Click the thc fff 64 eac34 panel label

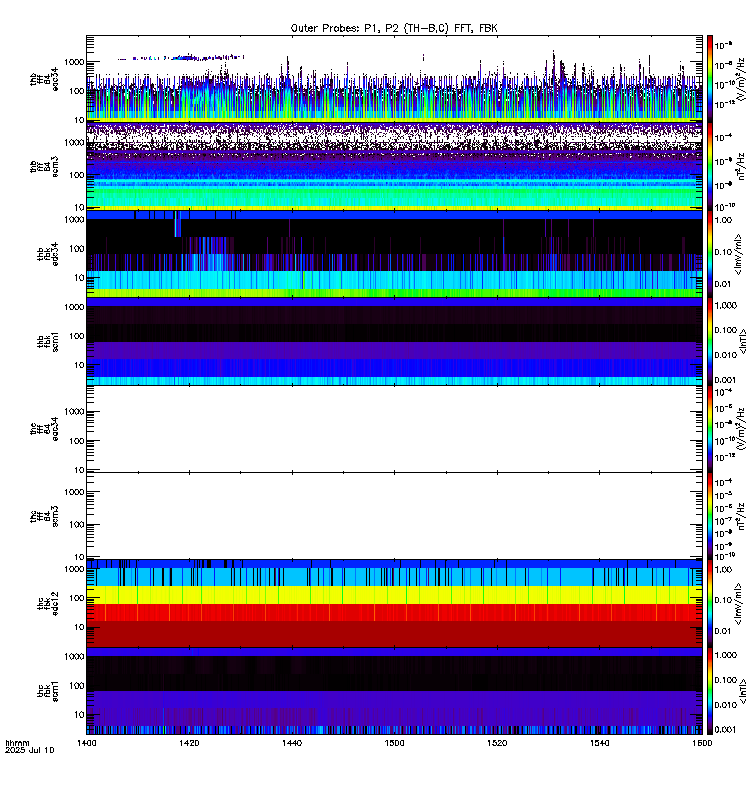click(44, 429)
